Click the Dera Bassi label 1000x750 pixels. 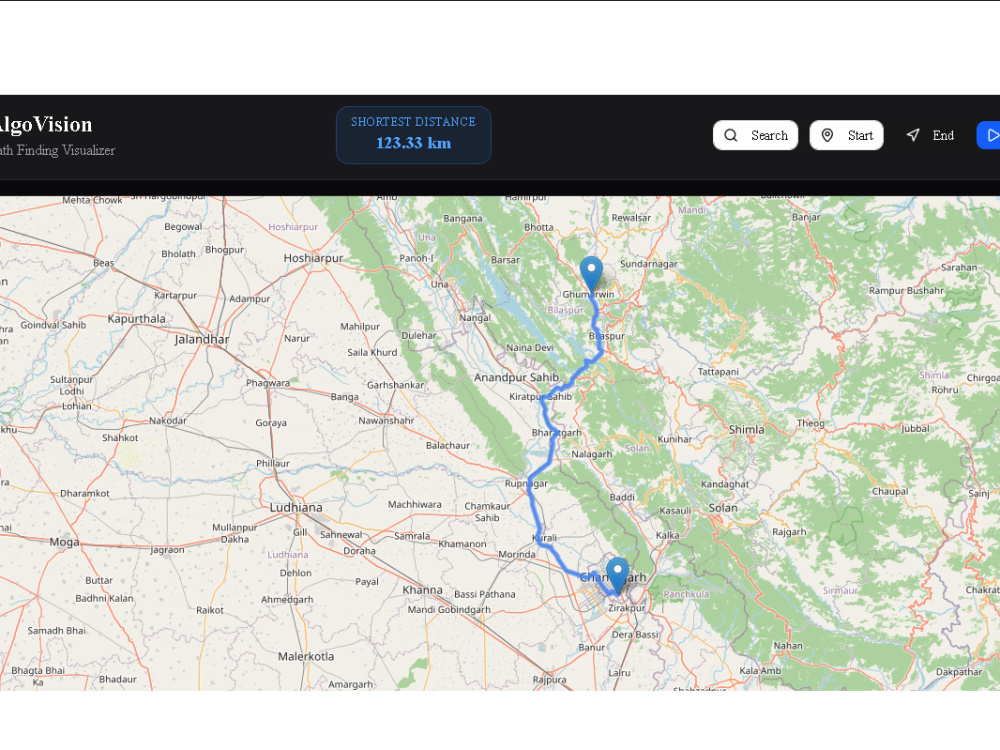635,635
